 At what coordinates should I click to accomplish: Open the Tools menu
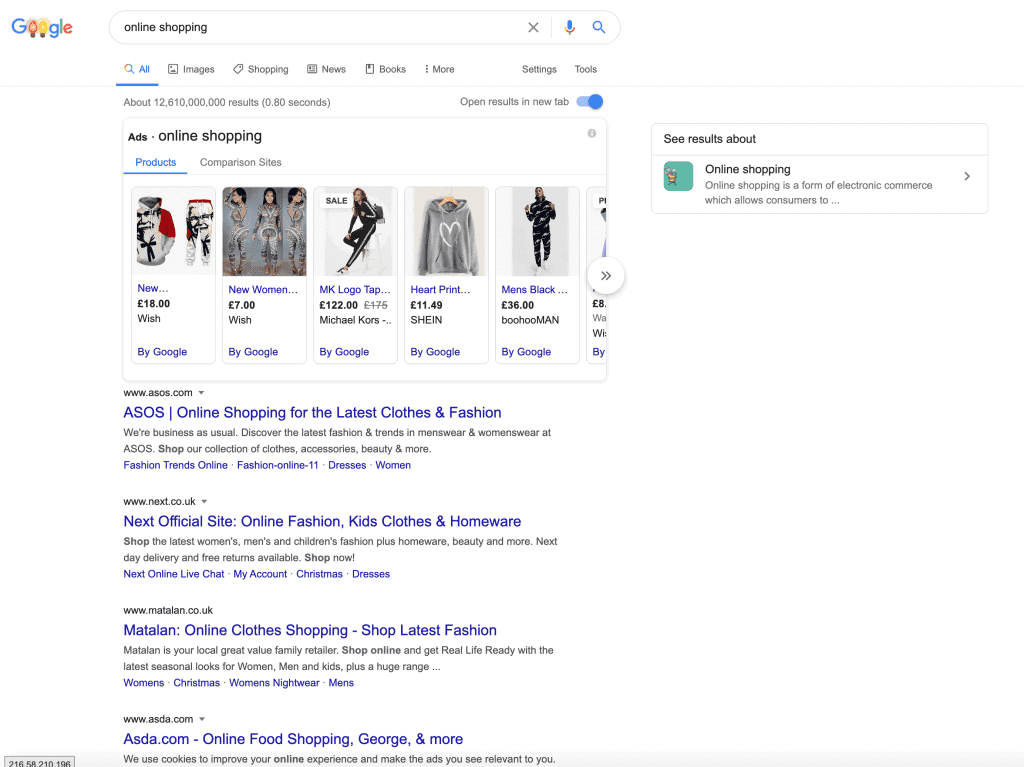pyautogui.click(x=585, y=69)
